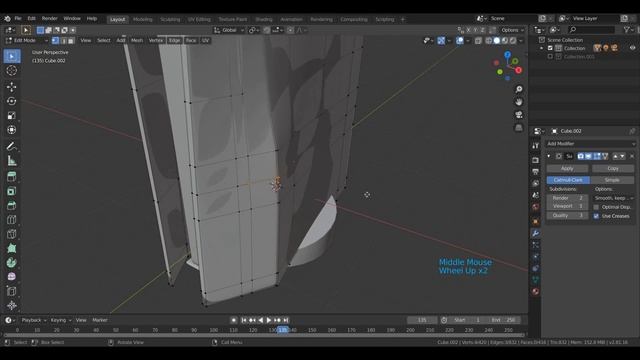Toggle X-ray view button
Viewport: 640px width, 360px height.
(478, 40)
